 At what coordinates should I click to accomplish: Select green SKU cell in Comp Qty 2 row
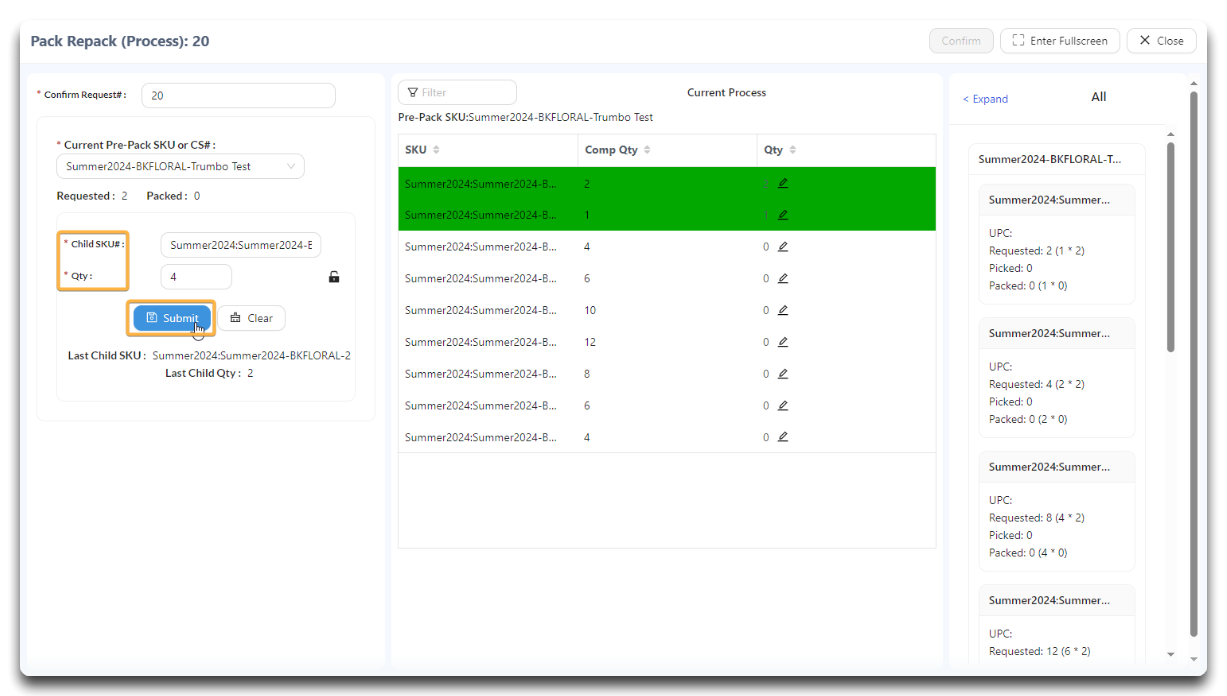(x=480, y=184)
